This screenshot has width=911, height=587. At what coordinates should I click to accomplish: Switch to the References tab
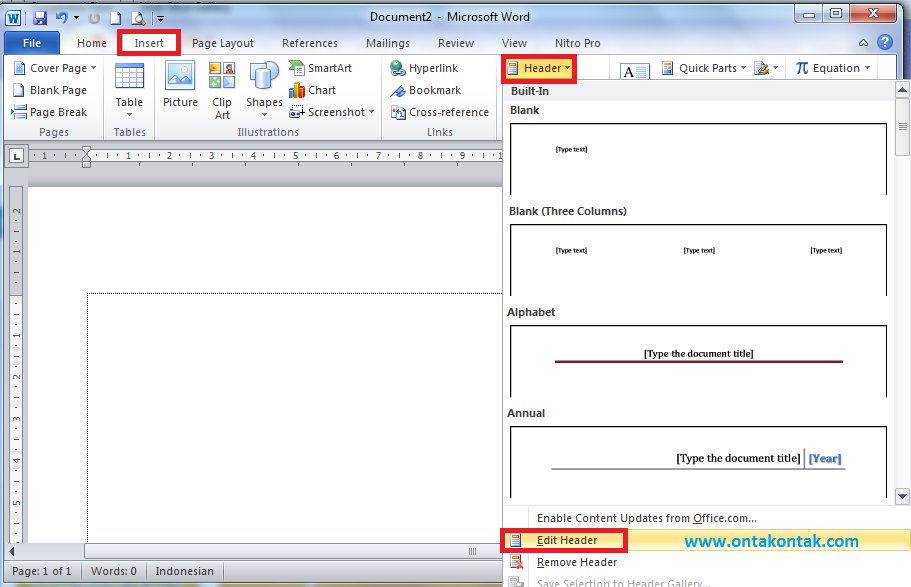pyautogui.click(x=310, y=43)
